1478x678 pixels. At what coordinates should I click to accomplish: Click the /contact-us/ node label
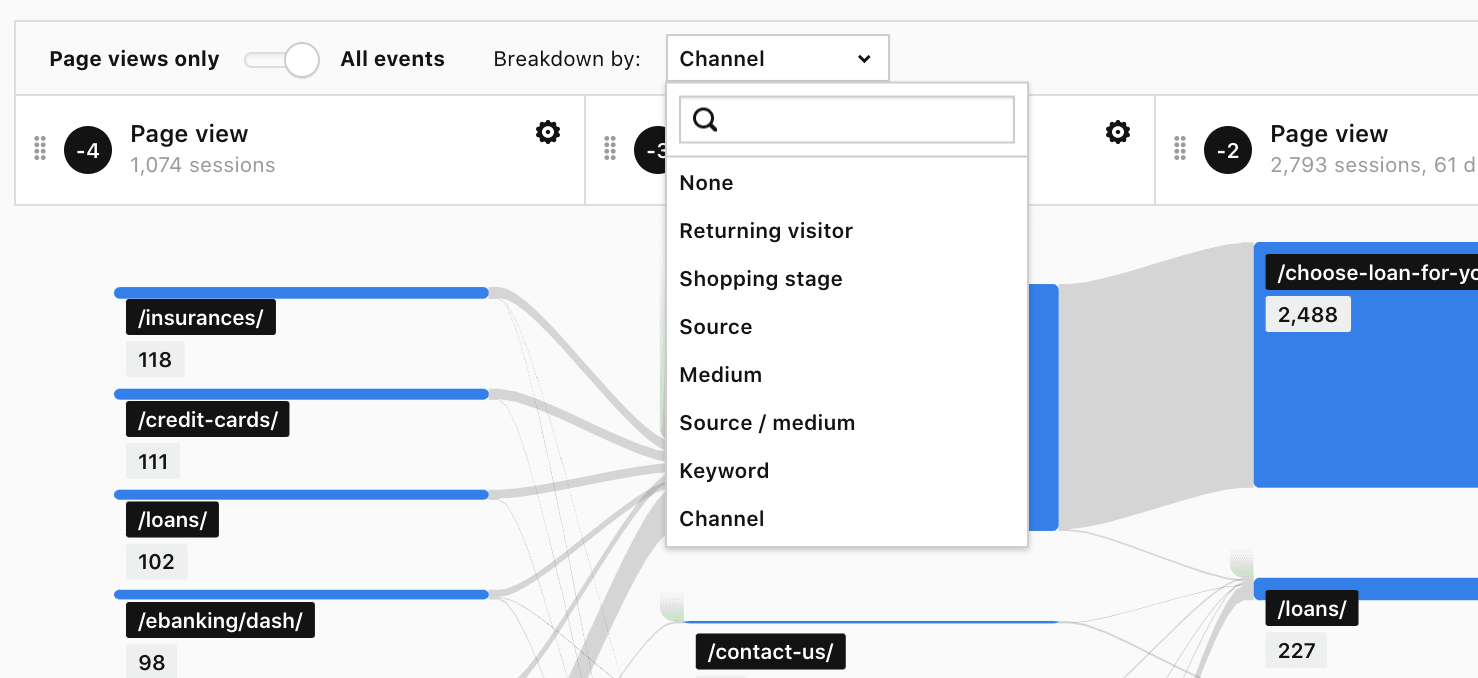[771, 653]
